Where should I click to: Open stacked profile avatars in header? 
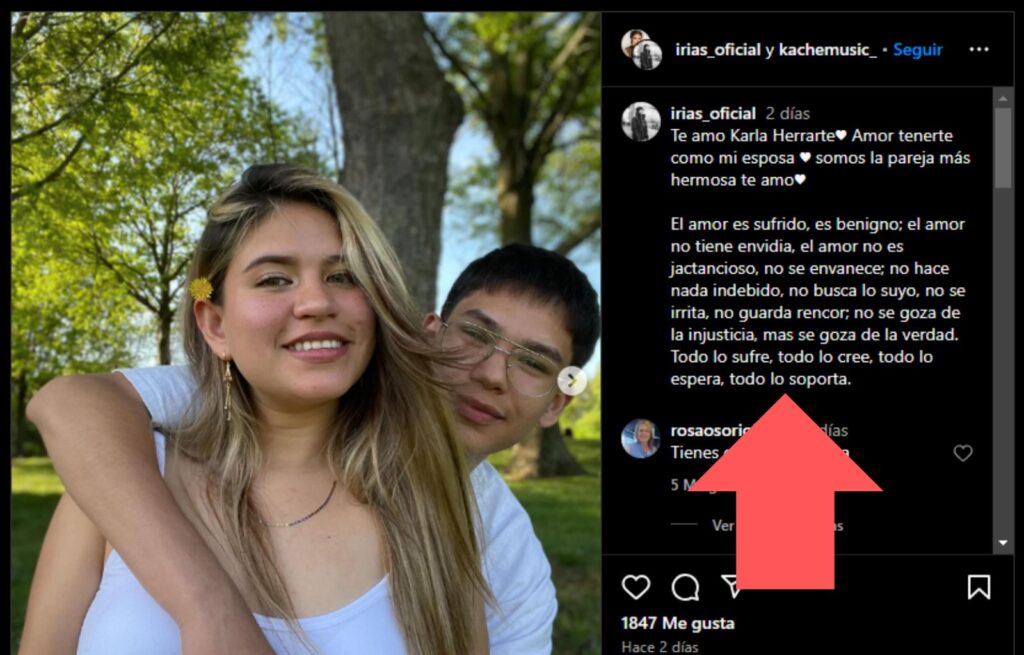(x=641, y=50)
